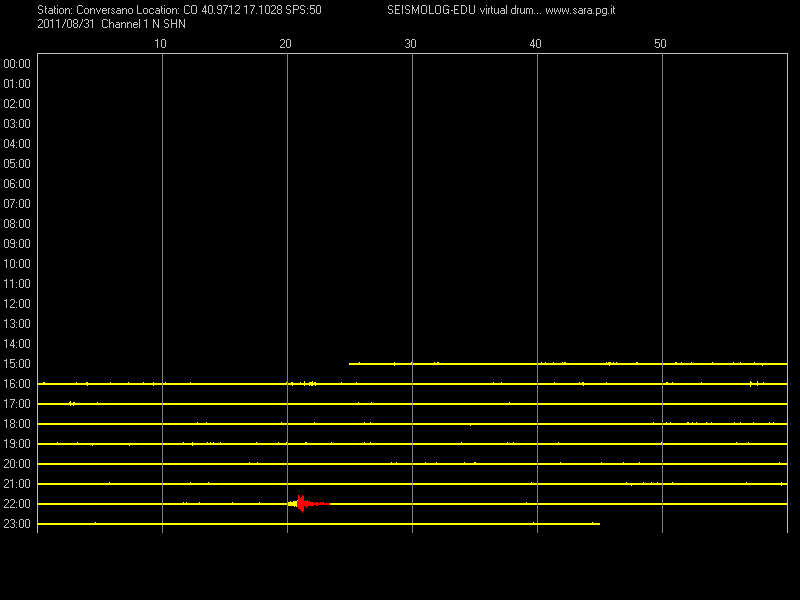
Task: Click the start of the 15:00 trace
Action: coord(350,364)
